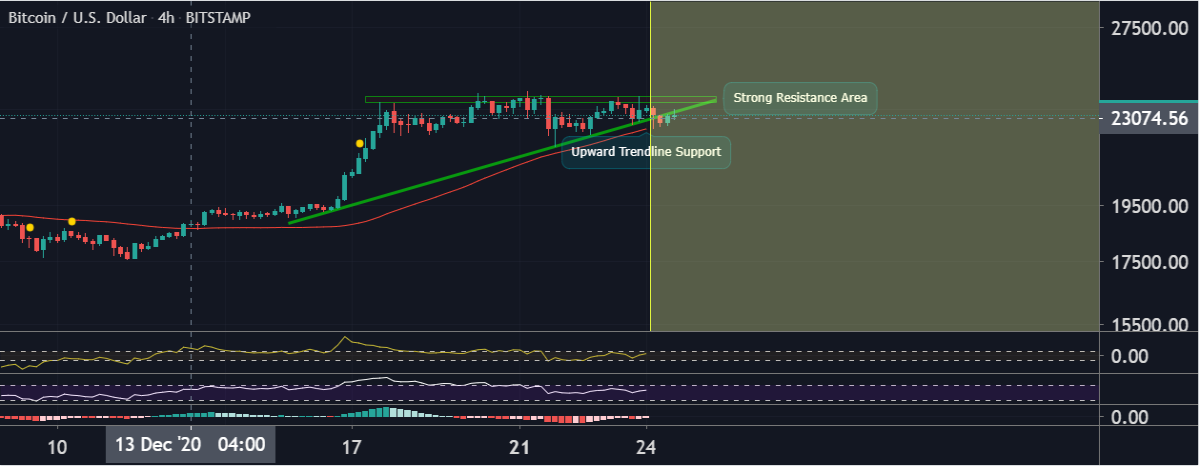
Task: Select the Strong Resistance Area label
Action: [x=800, y=98]
